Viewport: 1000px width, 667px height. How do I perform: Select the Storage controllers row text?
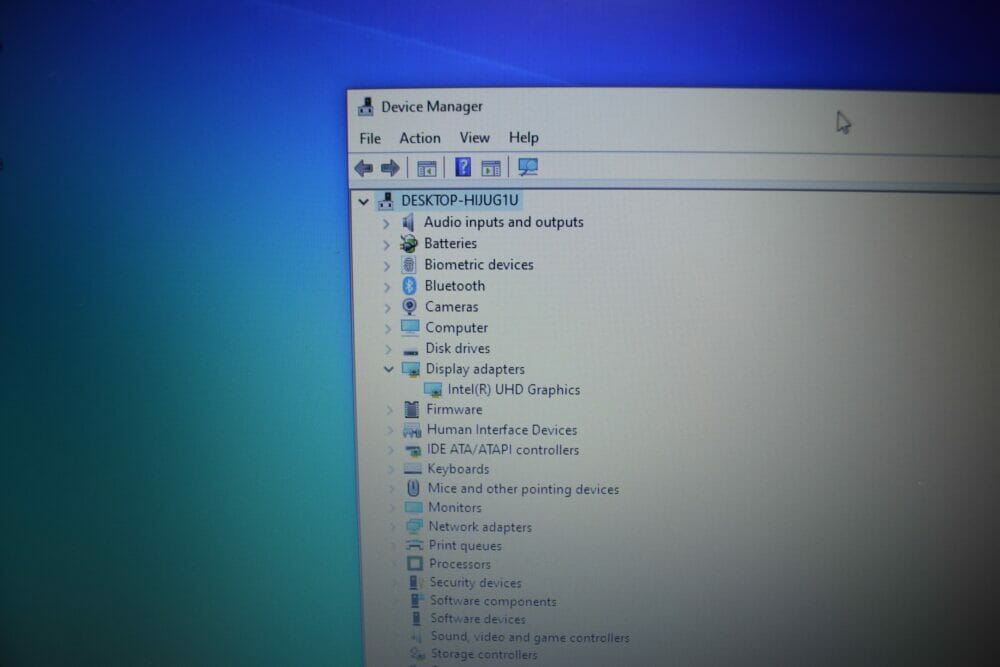click(x=484, y=654)
